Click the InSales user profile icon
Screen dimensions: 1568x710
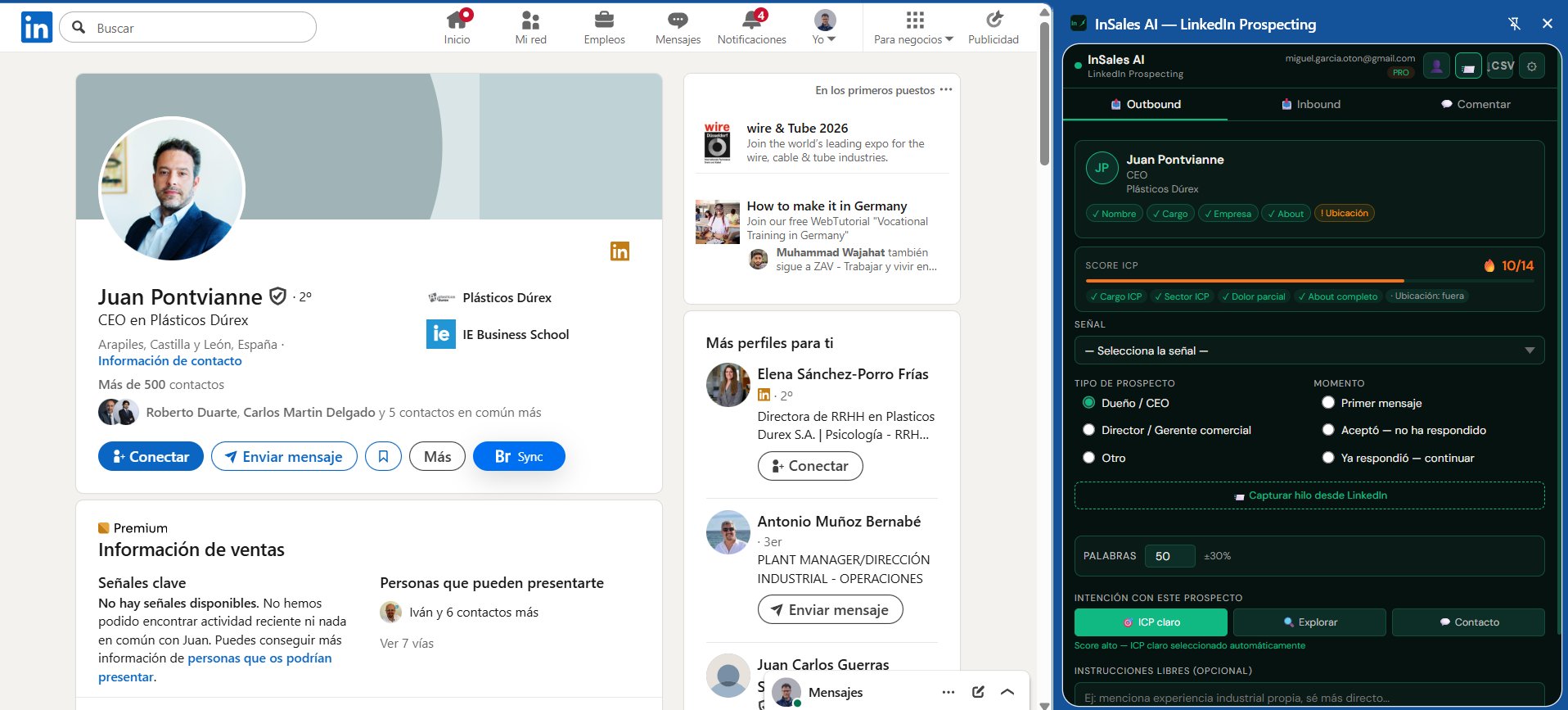click(1436, 66)
